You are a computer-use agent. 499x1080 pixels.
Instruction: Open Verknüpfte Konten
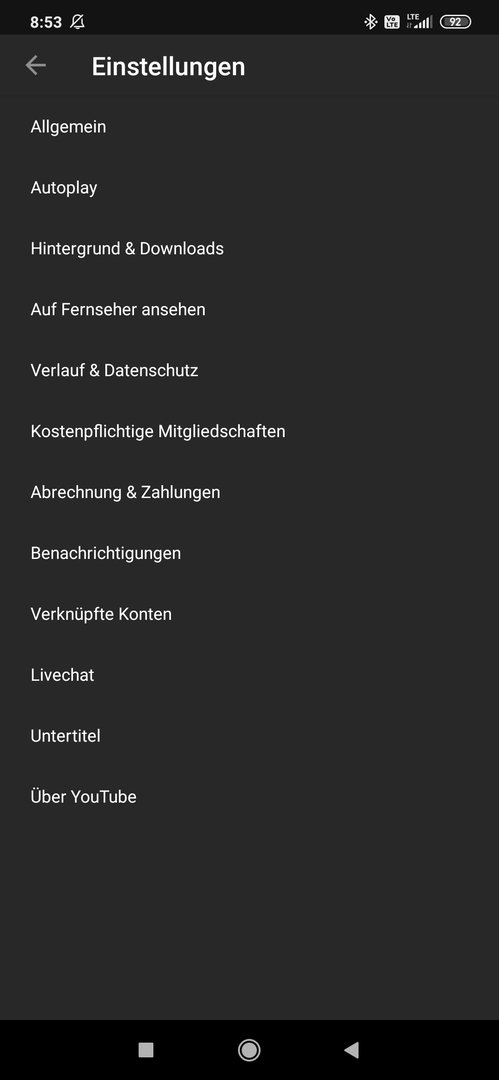click(250, 614)
